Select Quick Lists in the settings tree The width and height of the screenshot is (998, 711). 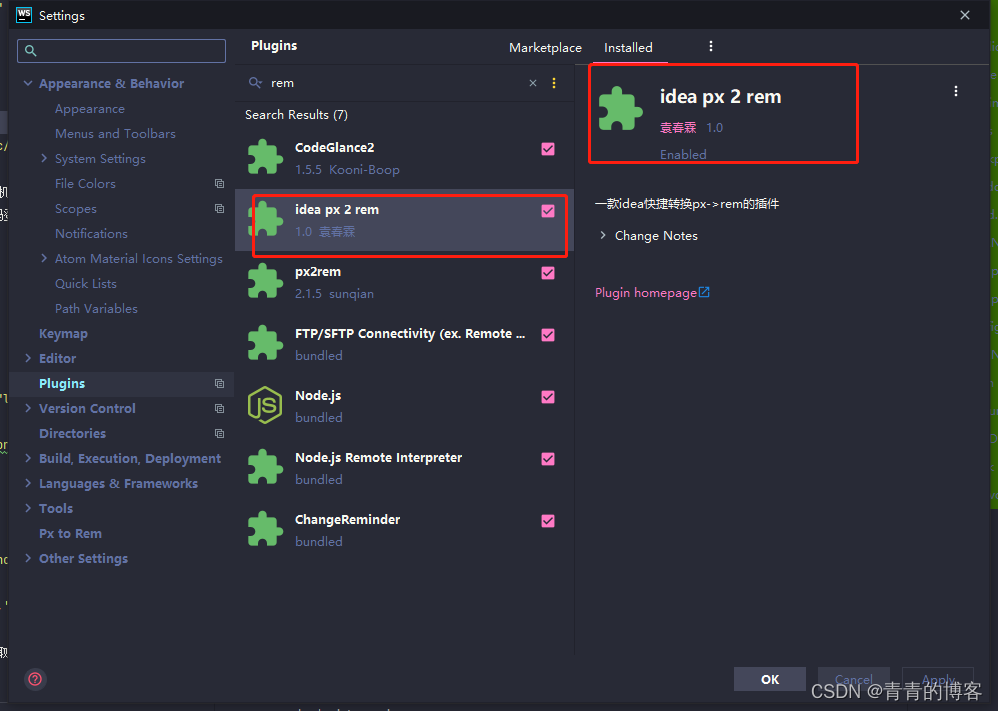point(86,284)
